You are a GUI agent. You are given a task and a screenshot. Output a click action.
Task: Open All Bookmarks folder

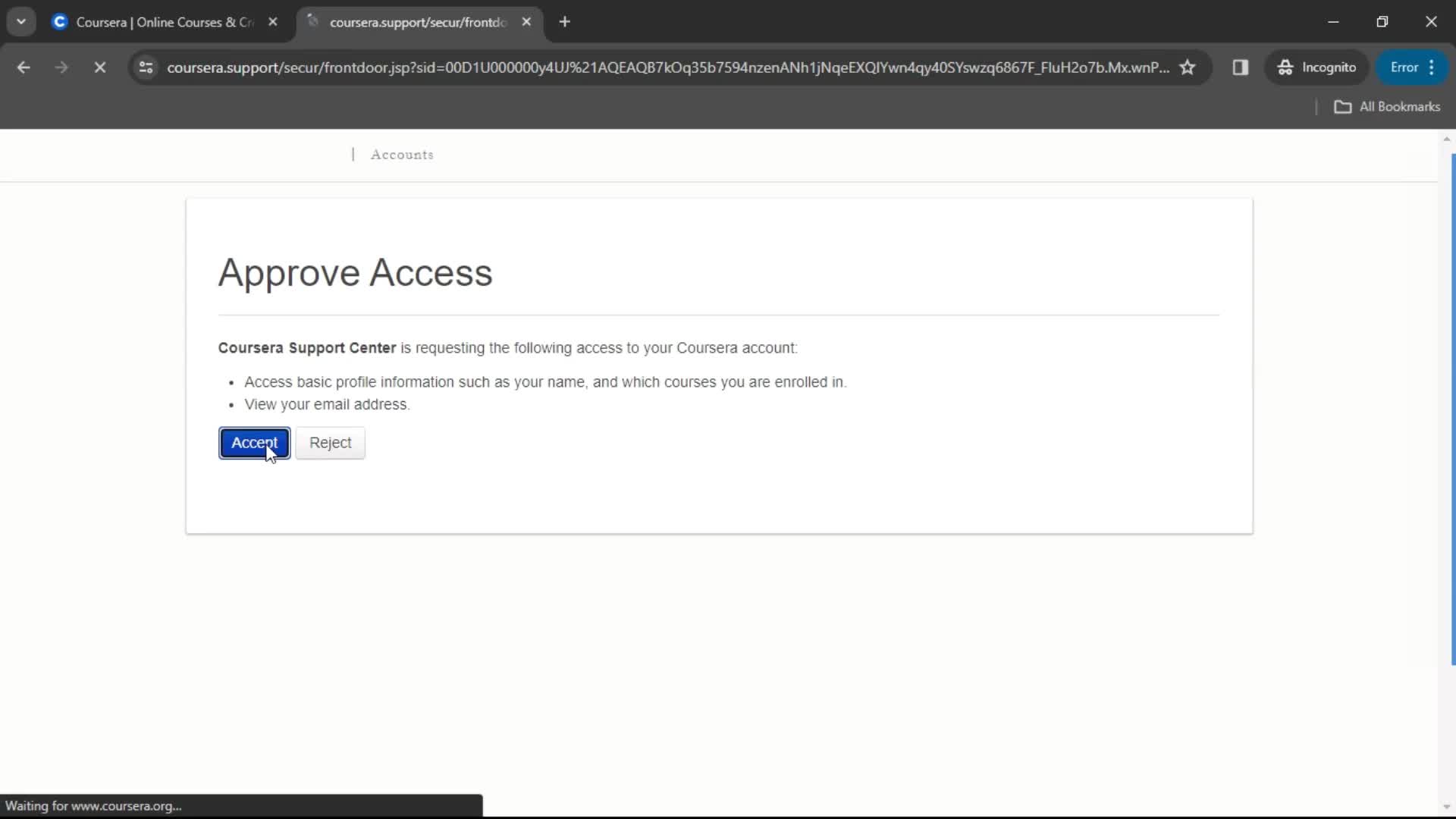pos(1387,107)
